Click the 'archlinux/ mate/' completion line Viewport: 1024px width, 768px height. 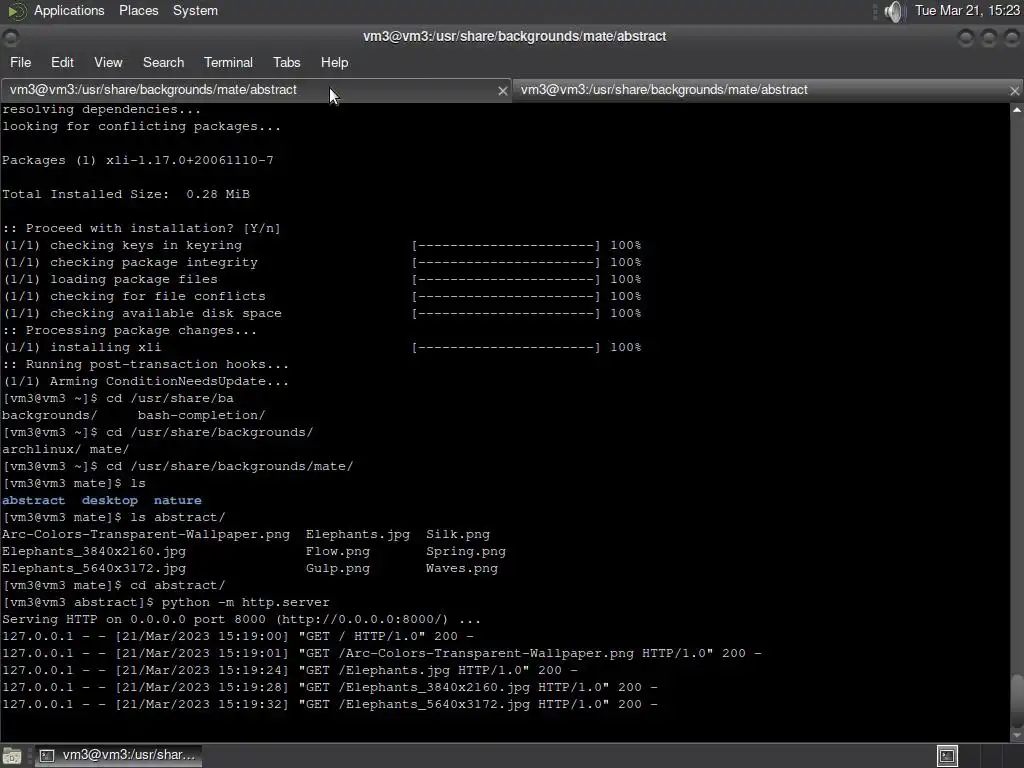tap(65, 449)
